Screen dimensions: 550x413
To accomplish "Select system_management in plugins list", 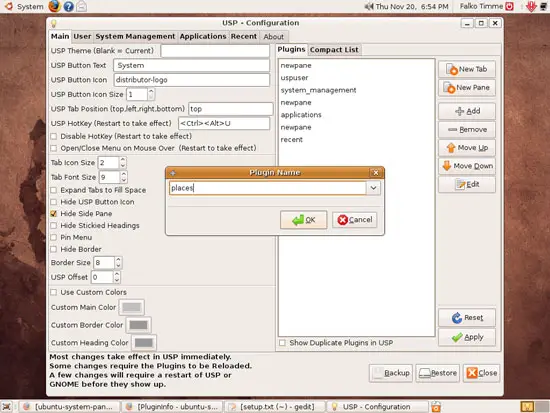I will (318, 90).
